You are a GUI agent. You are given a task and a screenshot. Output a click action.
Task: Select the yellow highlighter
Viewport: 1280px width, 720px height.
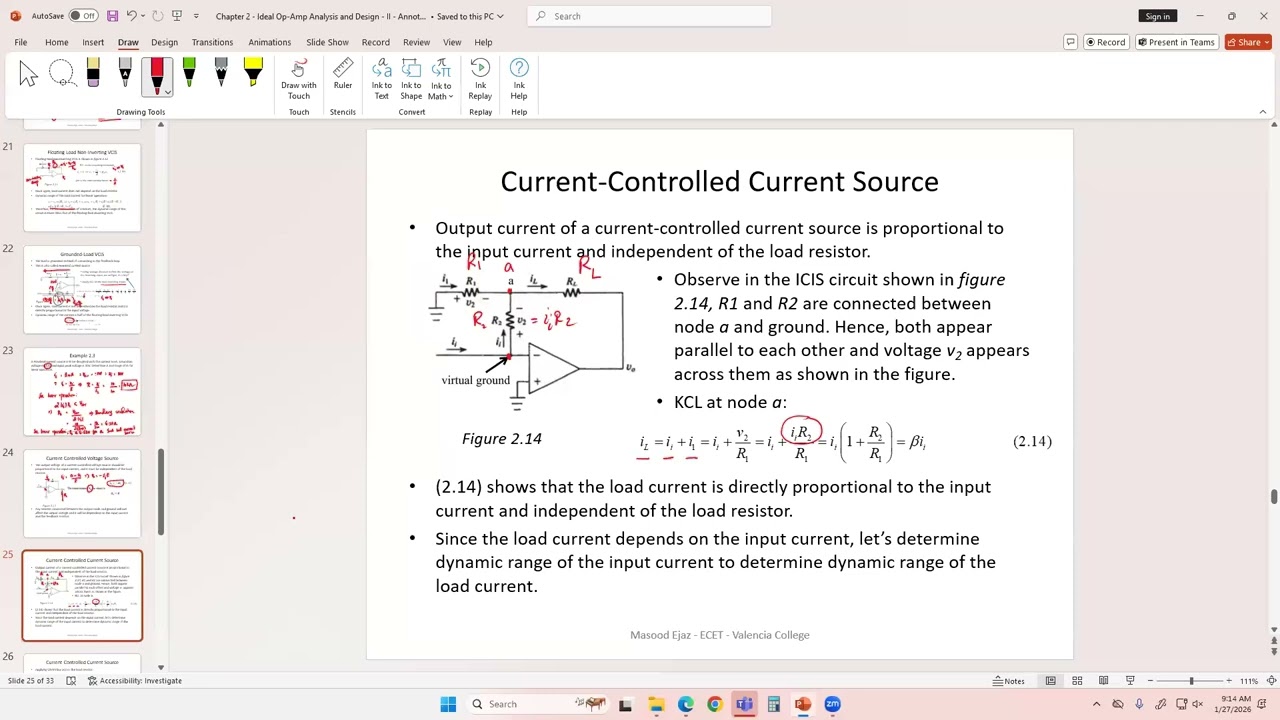(253, 74)
